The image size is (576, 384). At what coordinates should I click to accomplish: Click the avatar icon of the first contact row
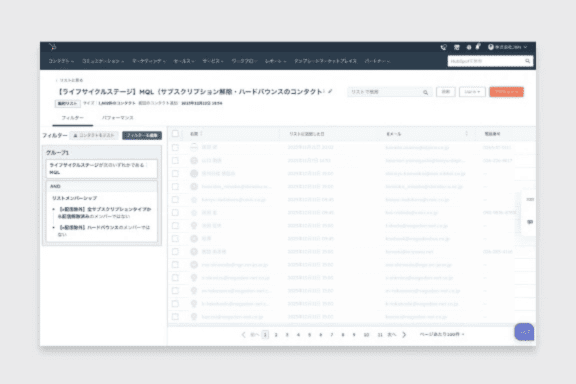(194, 147)
